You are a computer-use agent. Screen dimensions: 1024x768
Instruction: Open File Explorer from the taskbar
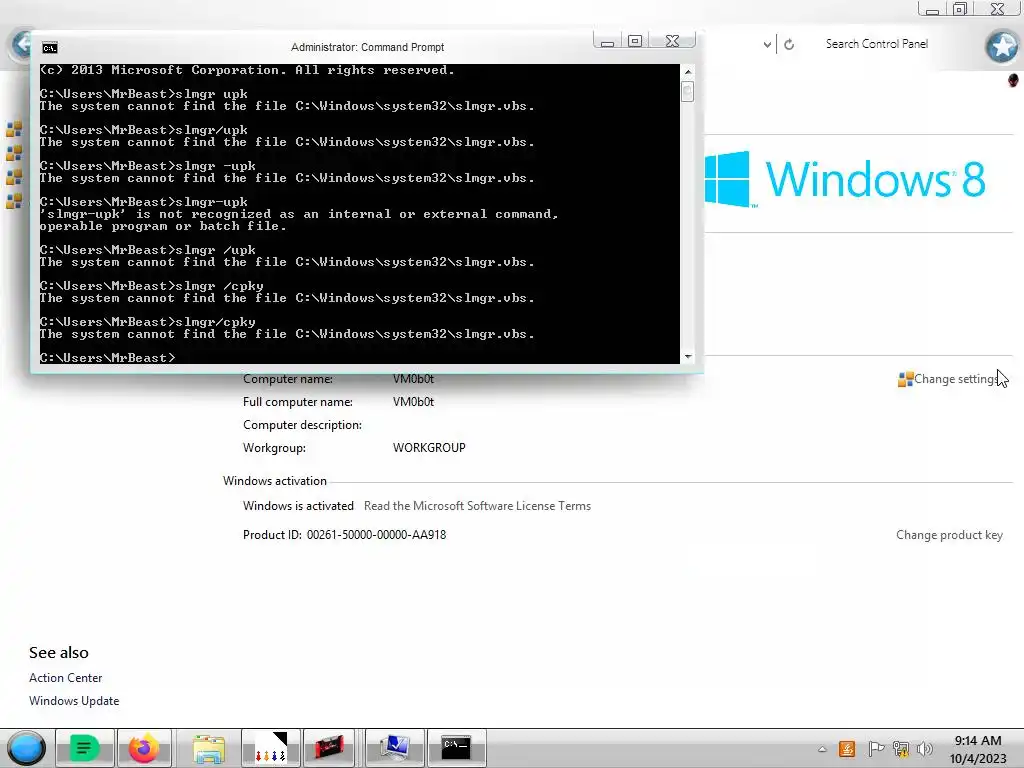pos(208,748)
